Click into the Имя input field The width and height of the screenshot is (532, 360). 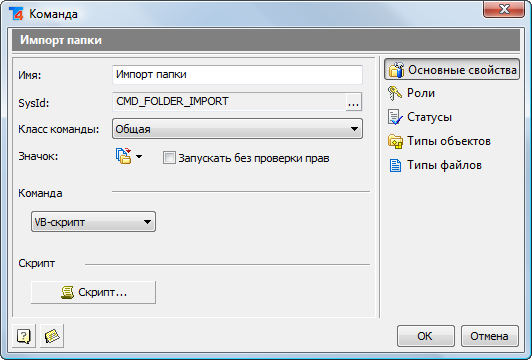pyautogui.click(x=237, y=75)
